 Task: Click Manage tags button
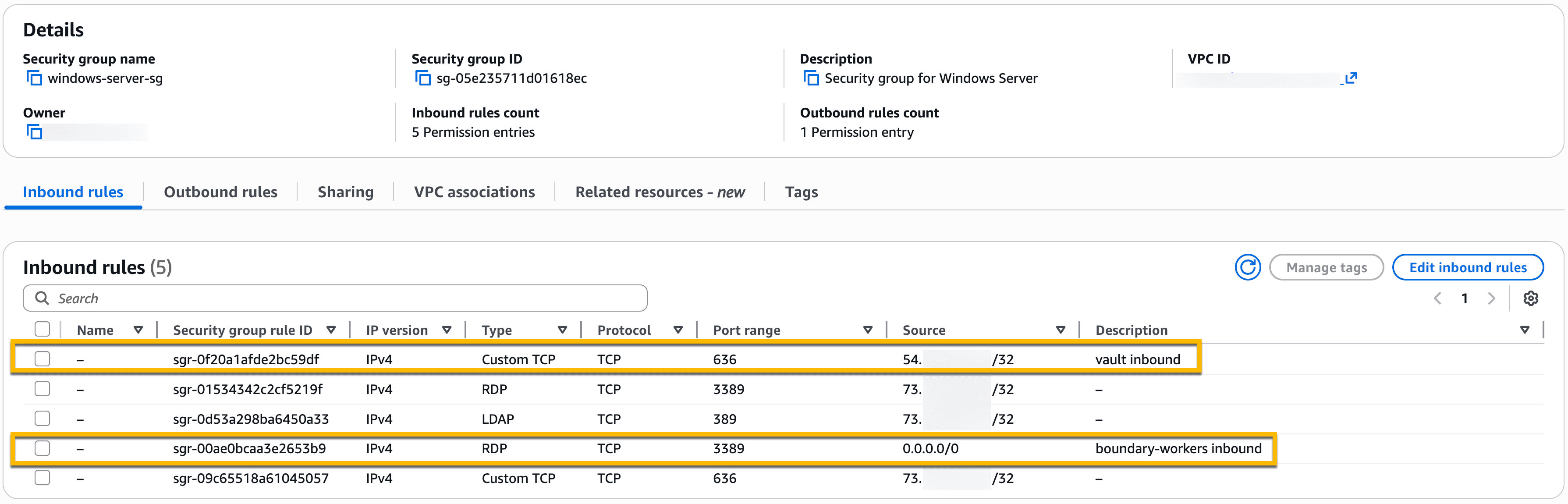coord(1327,267)
